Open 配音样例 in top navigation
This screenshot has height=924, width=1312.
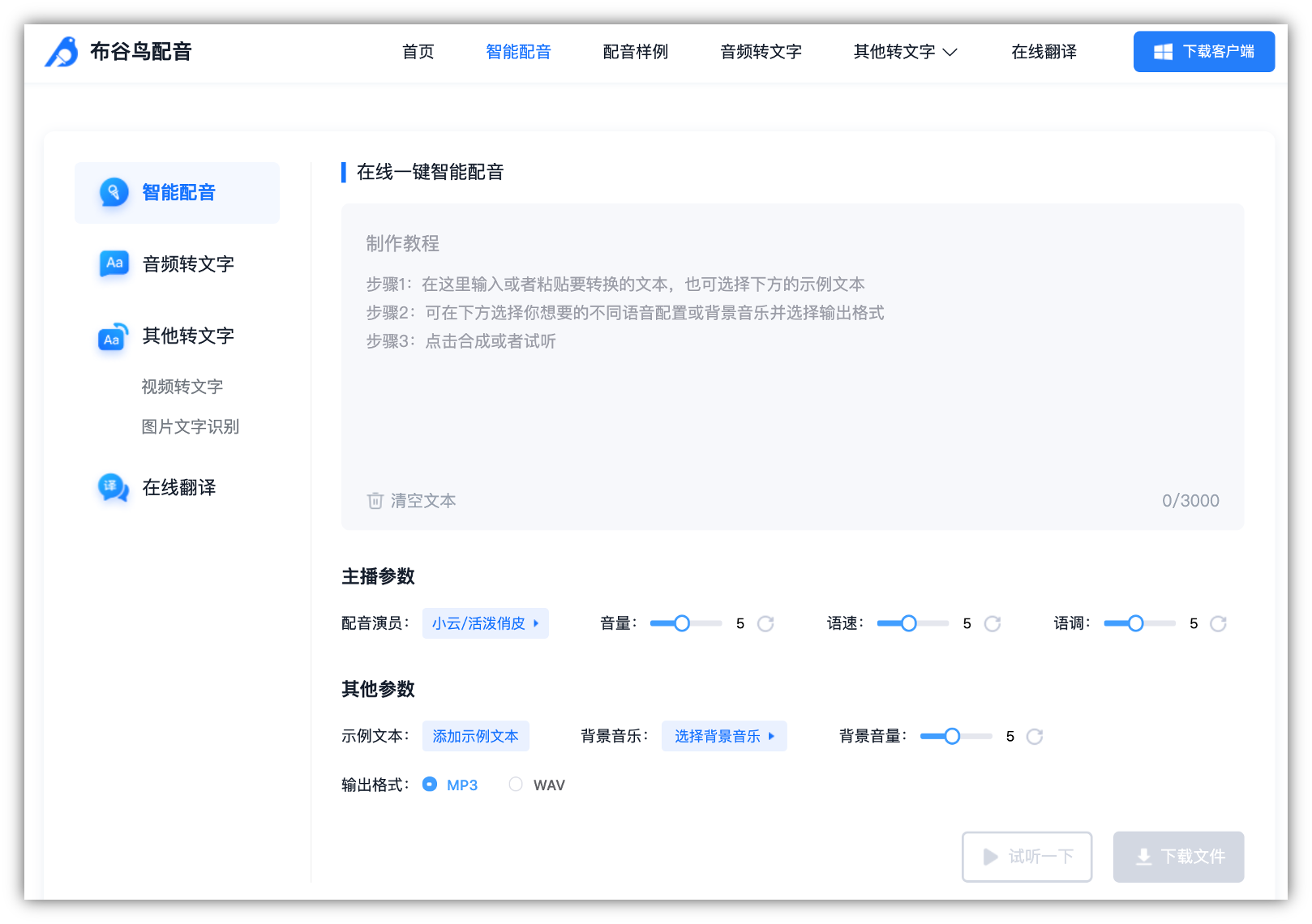(x=636, y=52)
